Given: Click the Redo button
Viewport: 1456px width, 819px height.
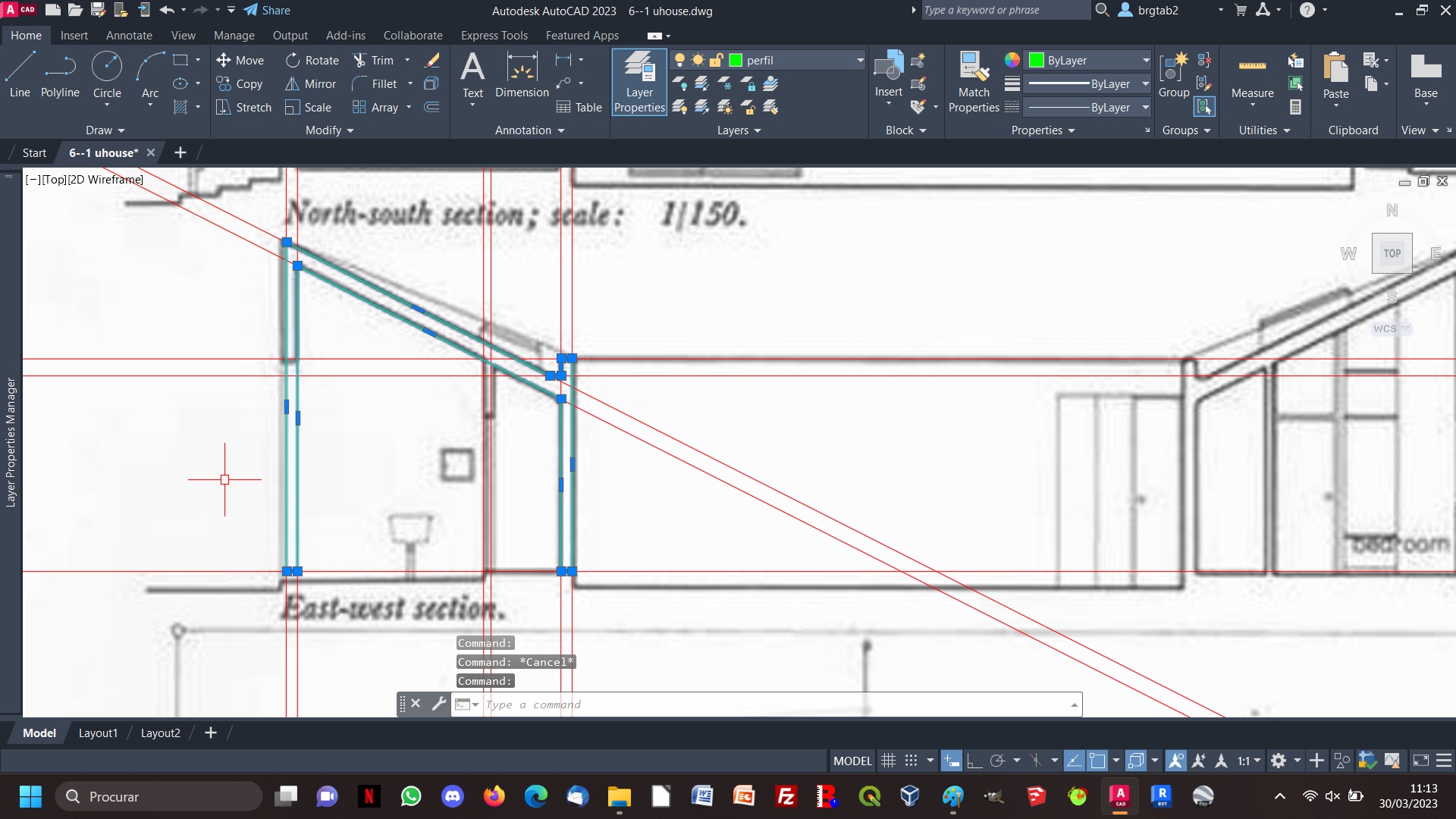Looking at the screenshot, I should pos(200,10).
